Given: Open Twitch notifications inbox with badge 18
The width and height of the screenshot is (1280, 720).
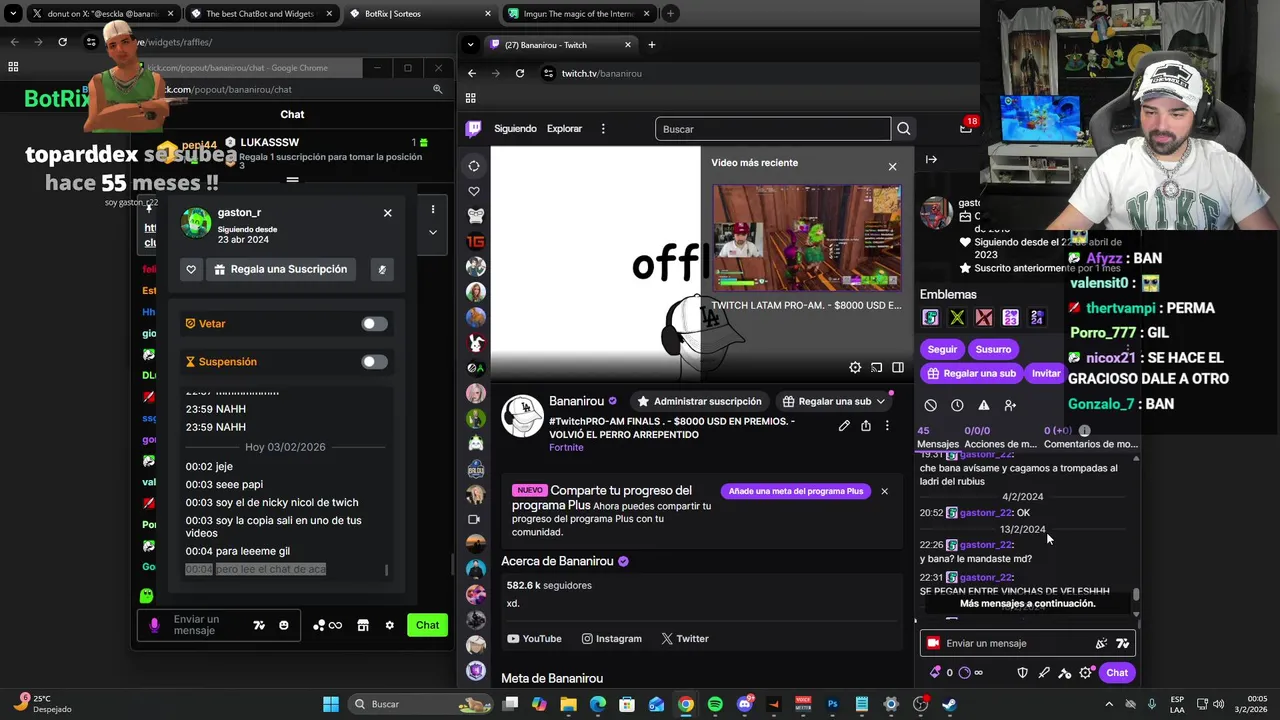Looking at the screenshot, I should pyautogui.click(x=966, y=127).
